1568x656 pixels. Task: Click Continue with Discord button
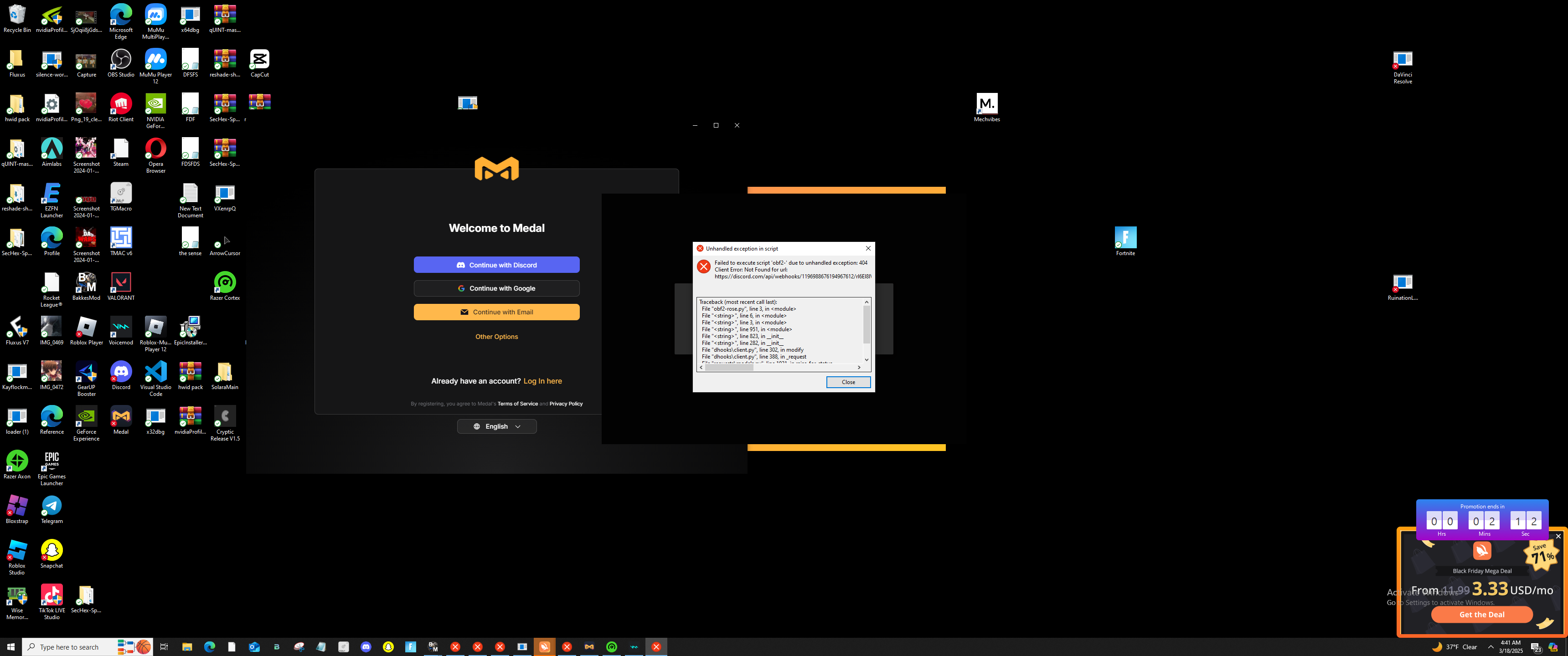pos(496,265)
